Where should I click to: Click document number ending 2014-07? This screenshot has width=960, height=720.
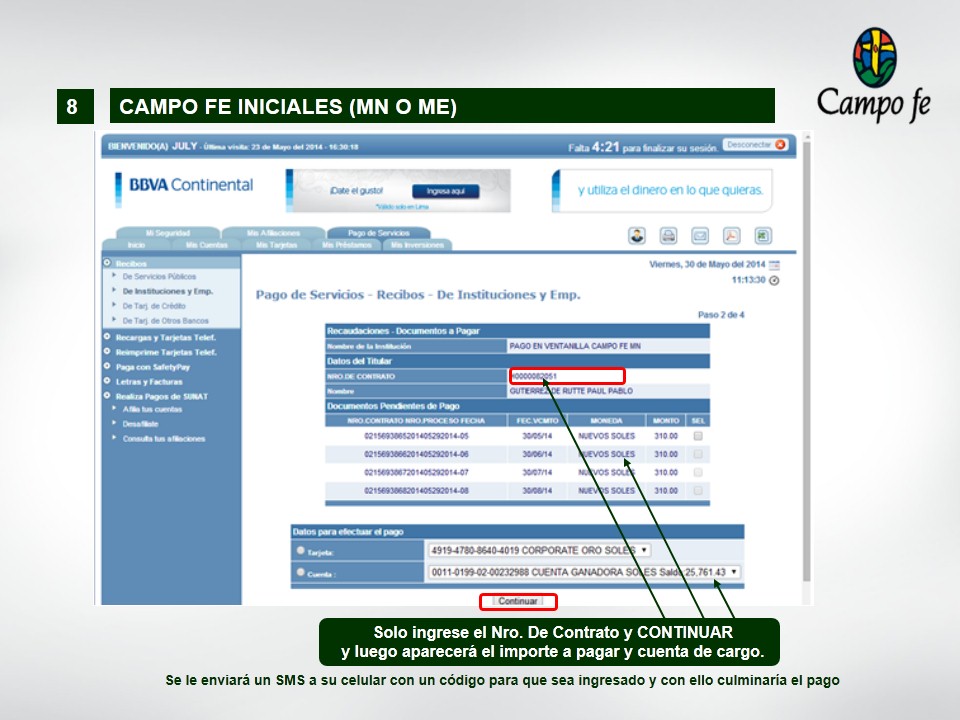pyautogui.click(x=416, y=473)
